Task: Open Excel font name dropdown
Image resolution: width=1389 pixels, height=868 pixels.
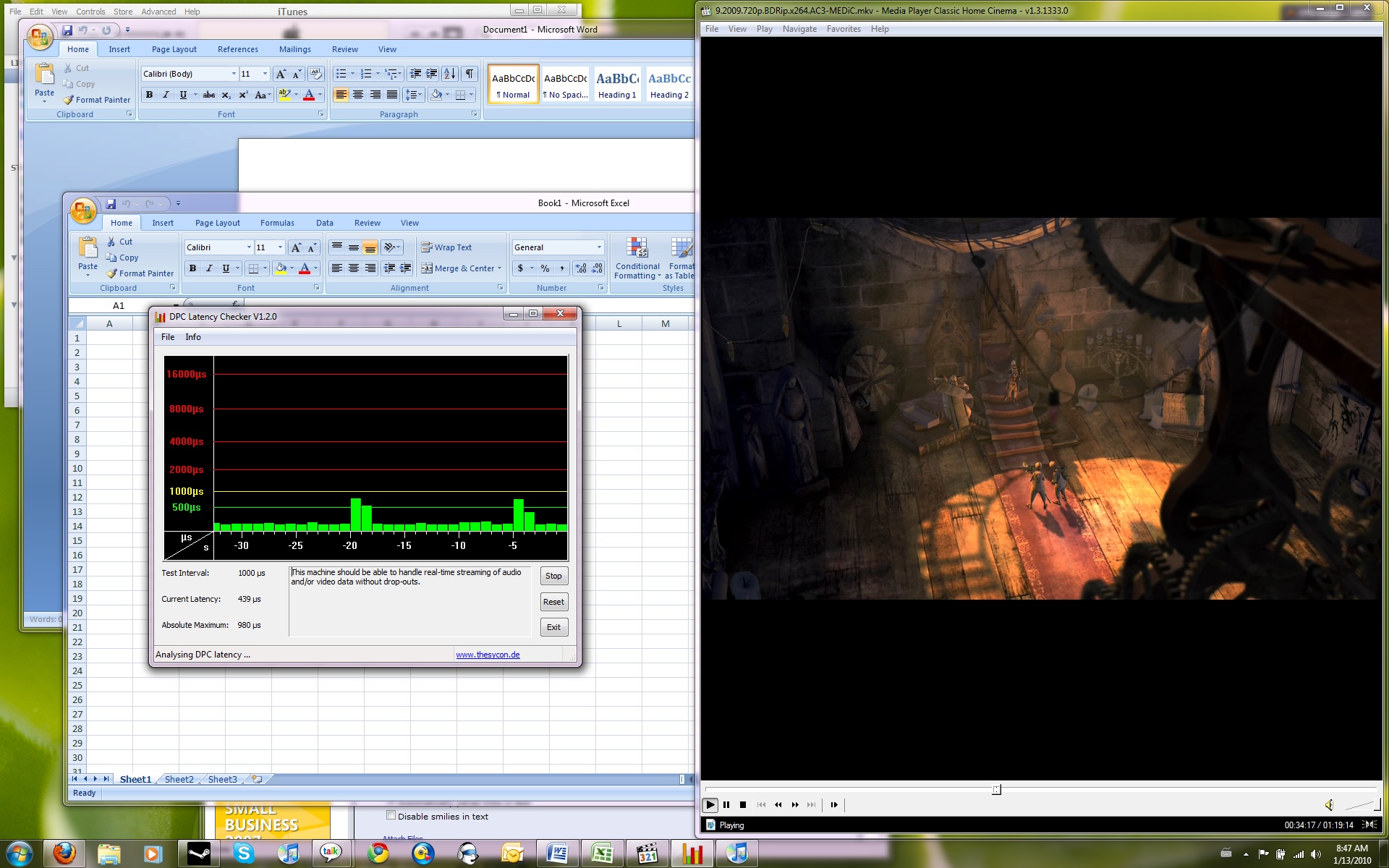Action: 249,247
